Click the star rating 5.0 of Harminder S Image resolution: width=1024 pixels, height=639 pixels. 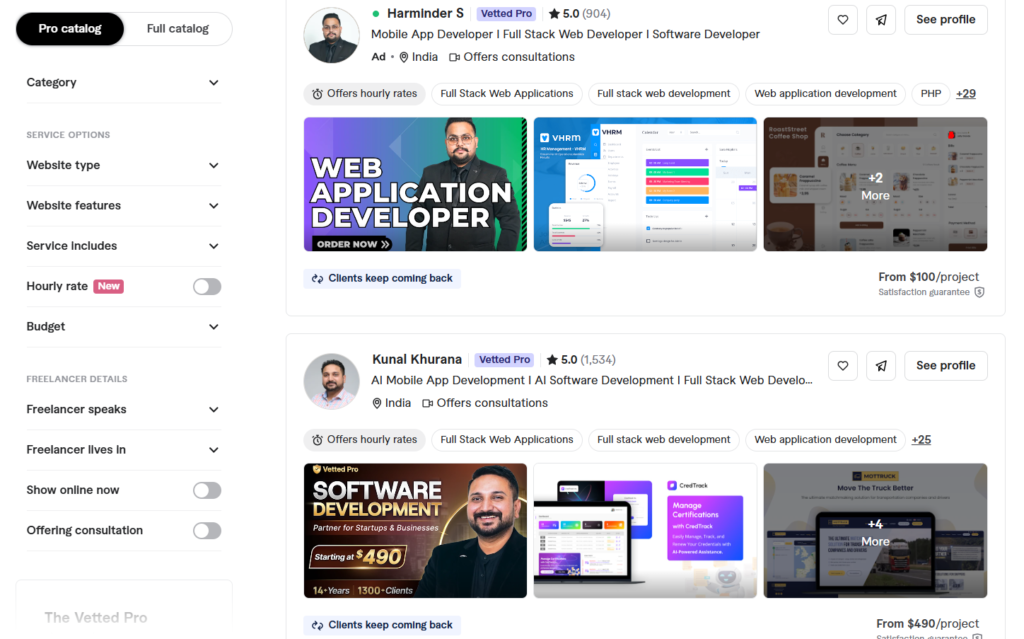coord(563,13)
